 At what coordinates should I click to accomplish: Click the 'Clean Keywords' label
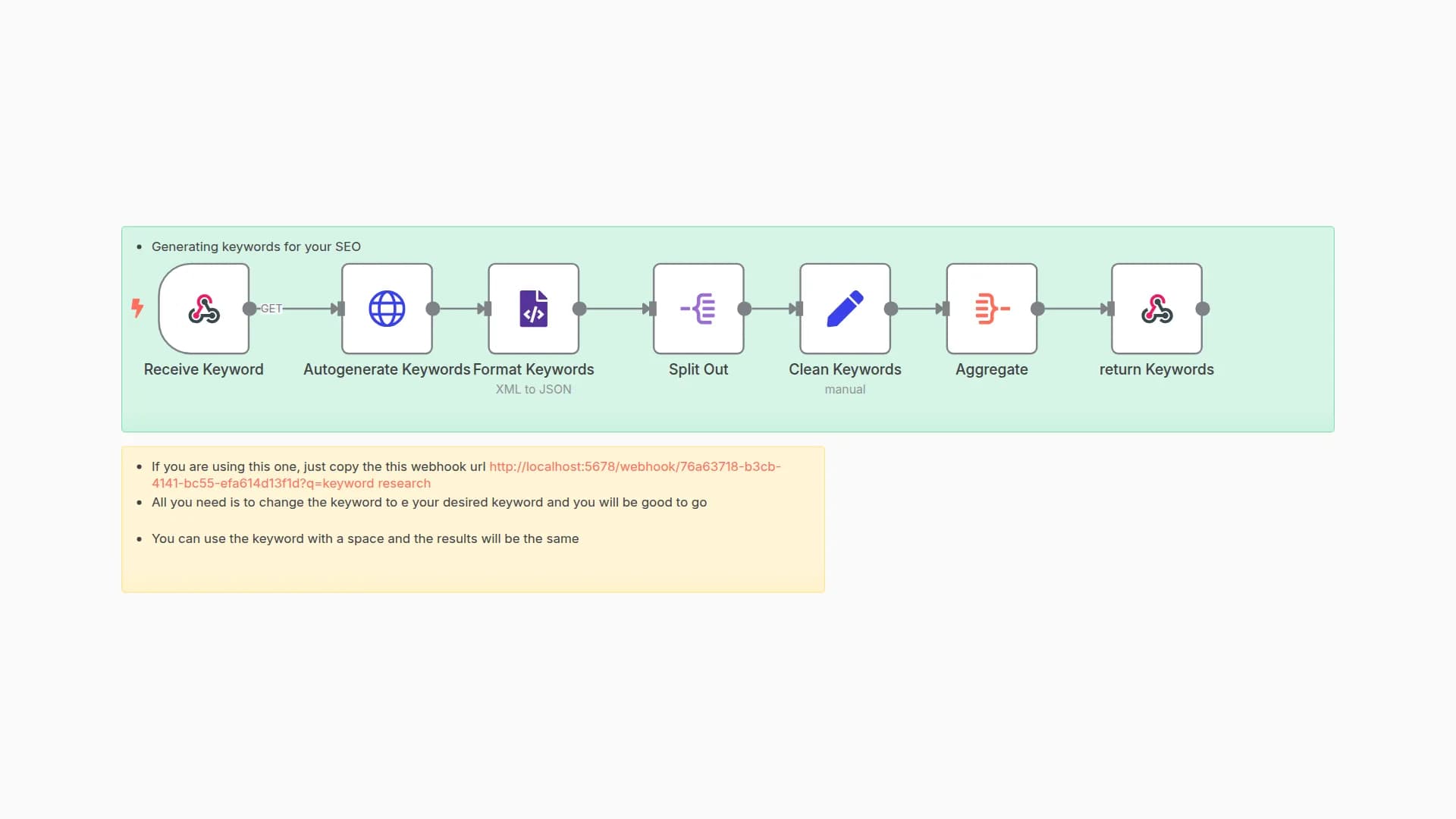(845, 369)
